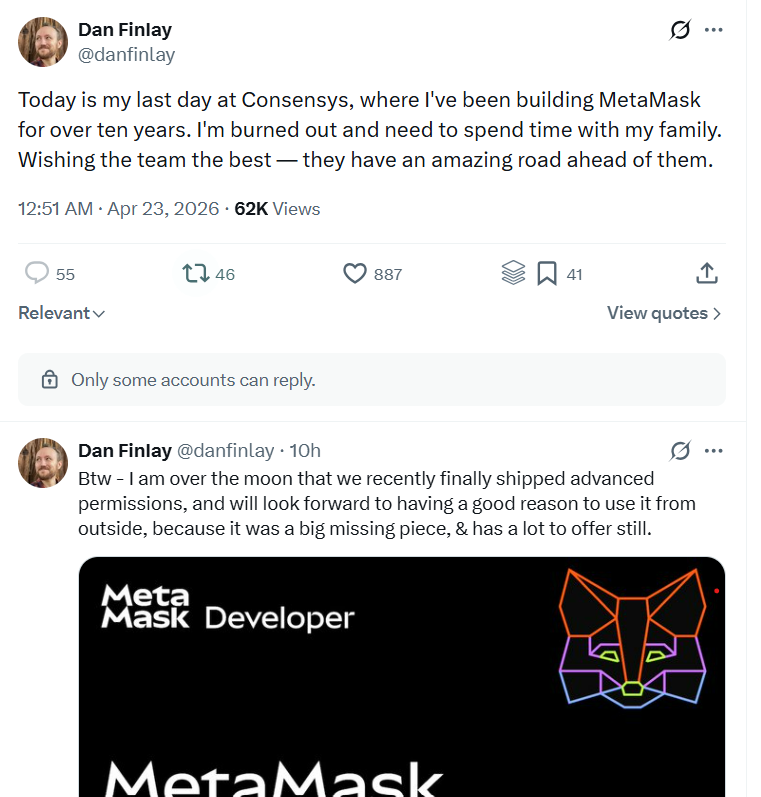This screenshot has width=761, height=797.
Task: Open the share upload icon
Action: (x=707, y=273)
